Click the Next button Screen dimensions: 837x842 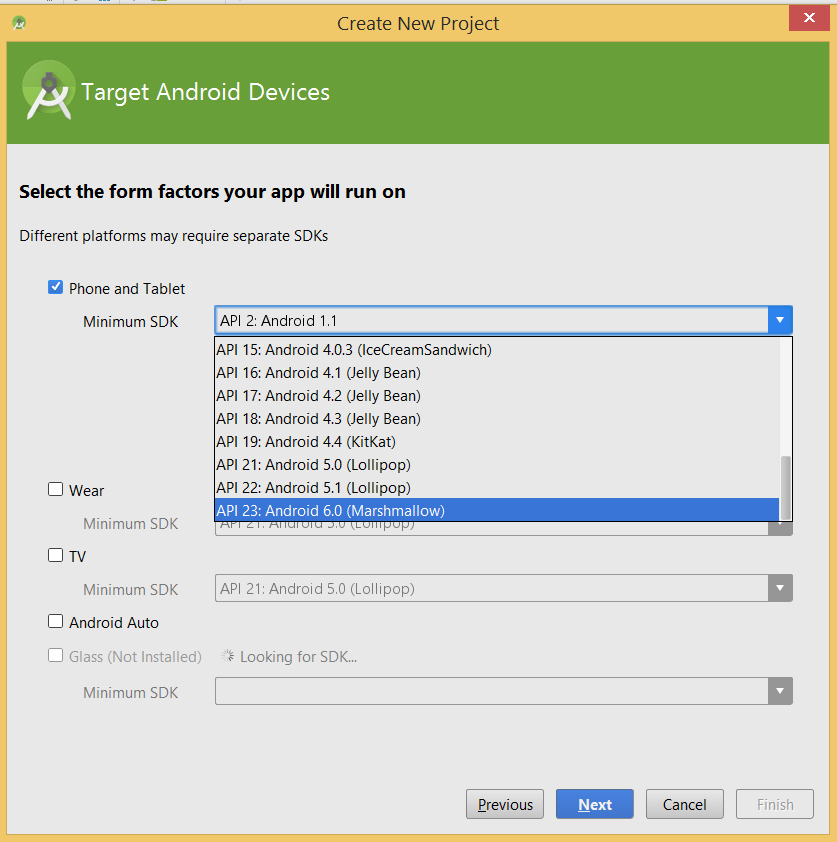pyautogui.click(x=595, y=804)
